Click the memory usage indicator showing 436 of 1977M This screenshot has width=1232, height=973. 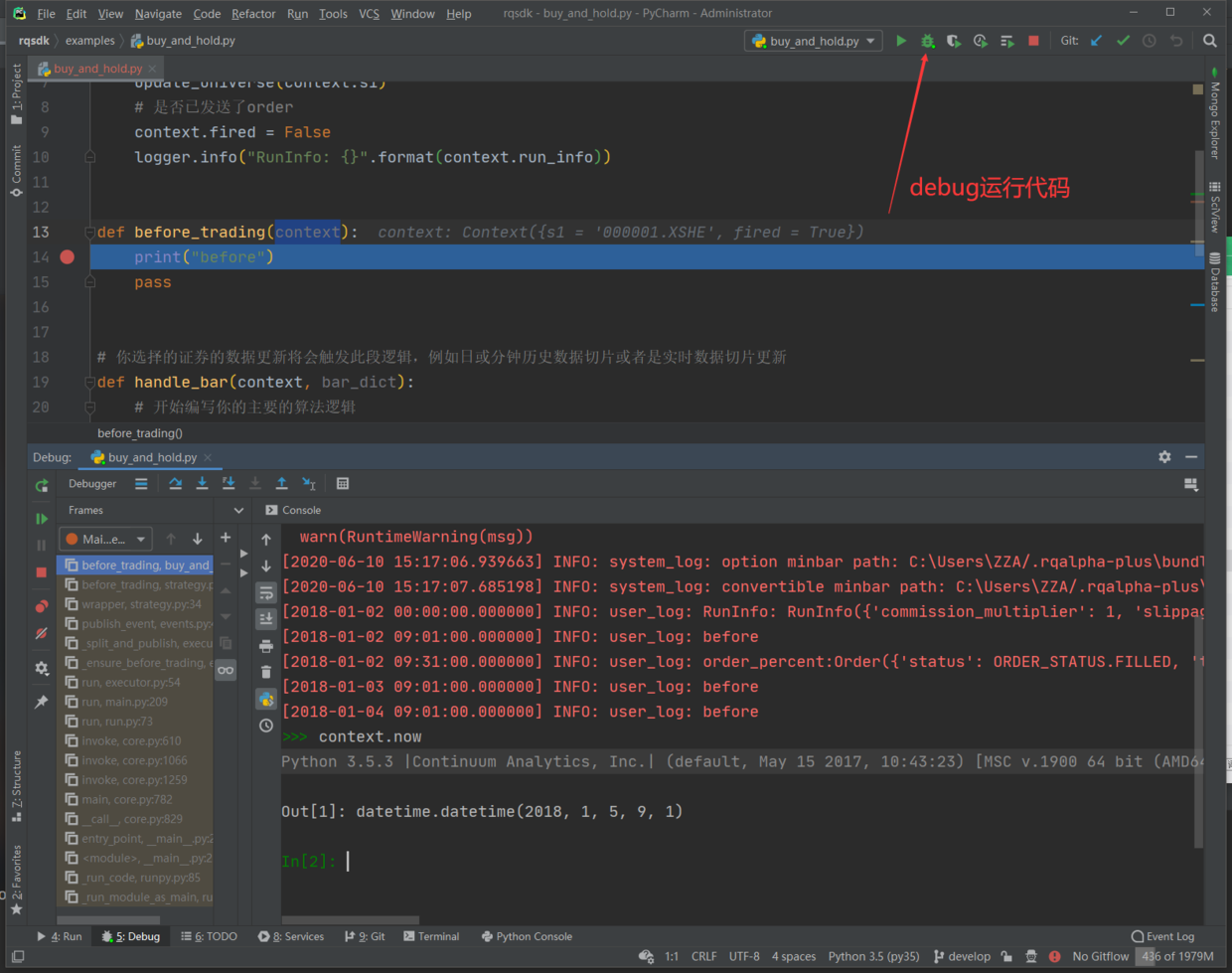1176,956
